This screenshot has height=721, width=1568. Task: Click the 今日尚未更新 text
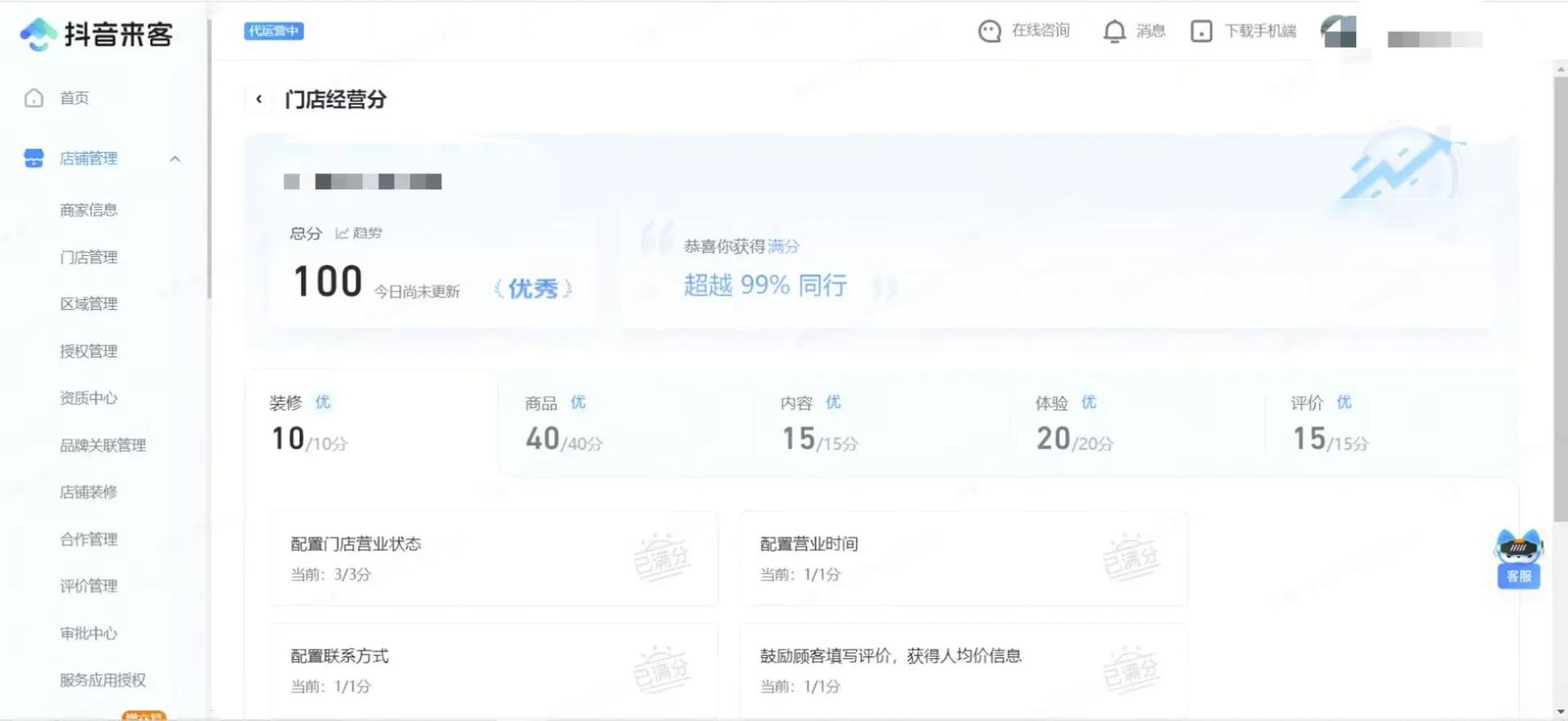(417, 291)
